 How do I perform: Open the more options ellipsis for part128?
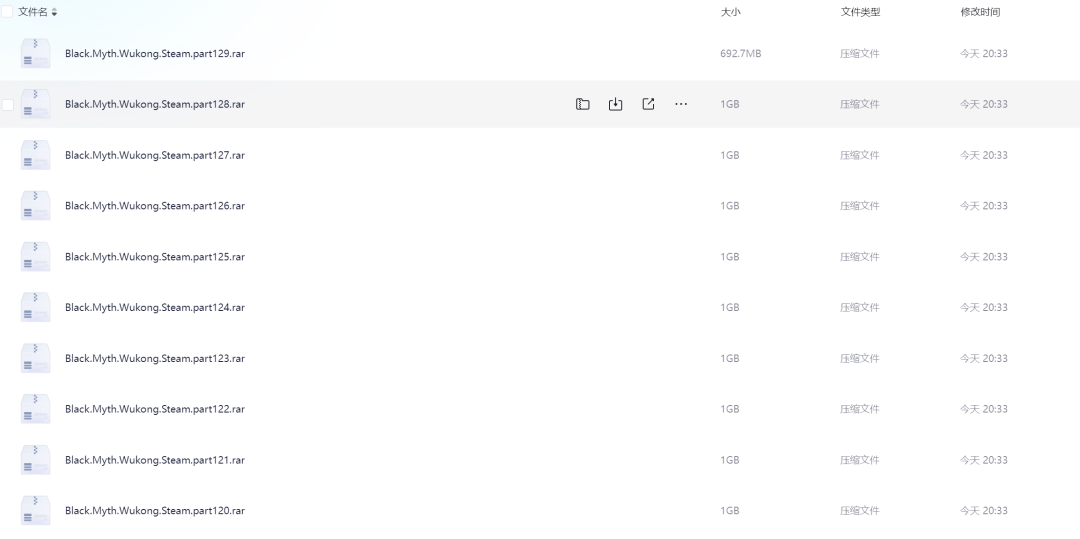[x=681, y=104]
